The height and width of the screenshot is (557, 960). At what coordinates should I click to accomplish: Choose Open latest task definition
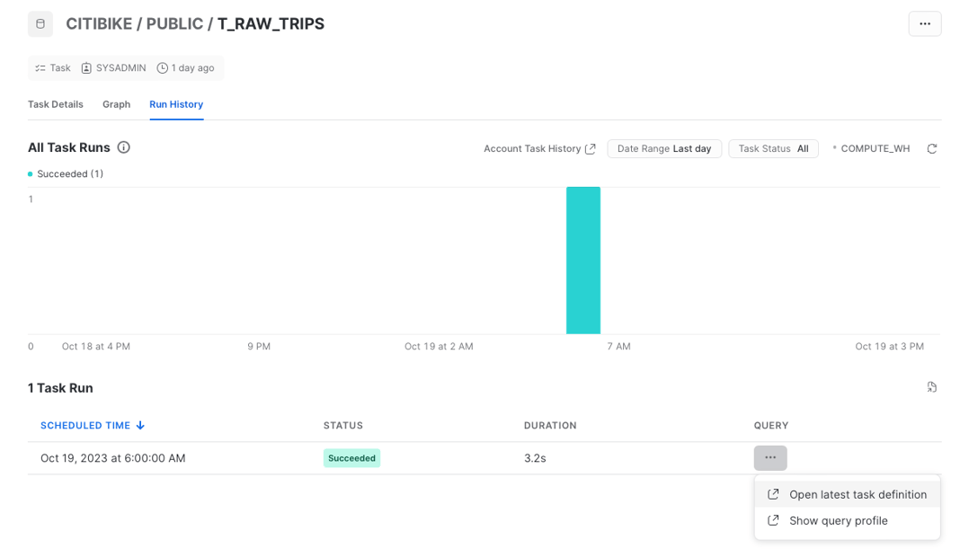(847, 495)
